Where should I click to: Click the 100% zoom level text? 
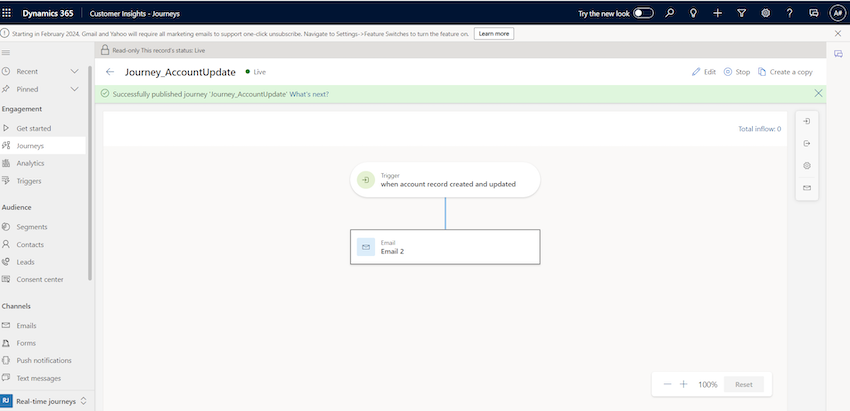[707, 384]
